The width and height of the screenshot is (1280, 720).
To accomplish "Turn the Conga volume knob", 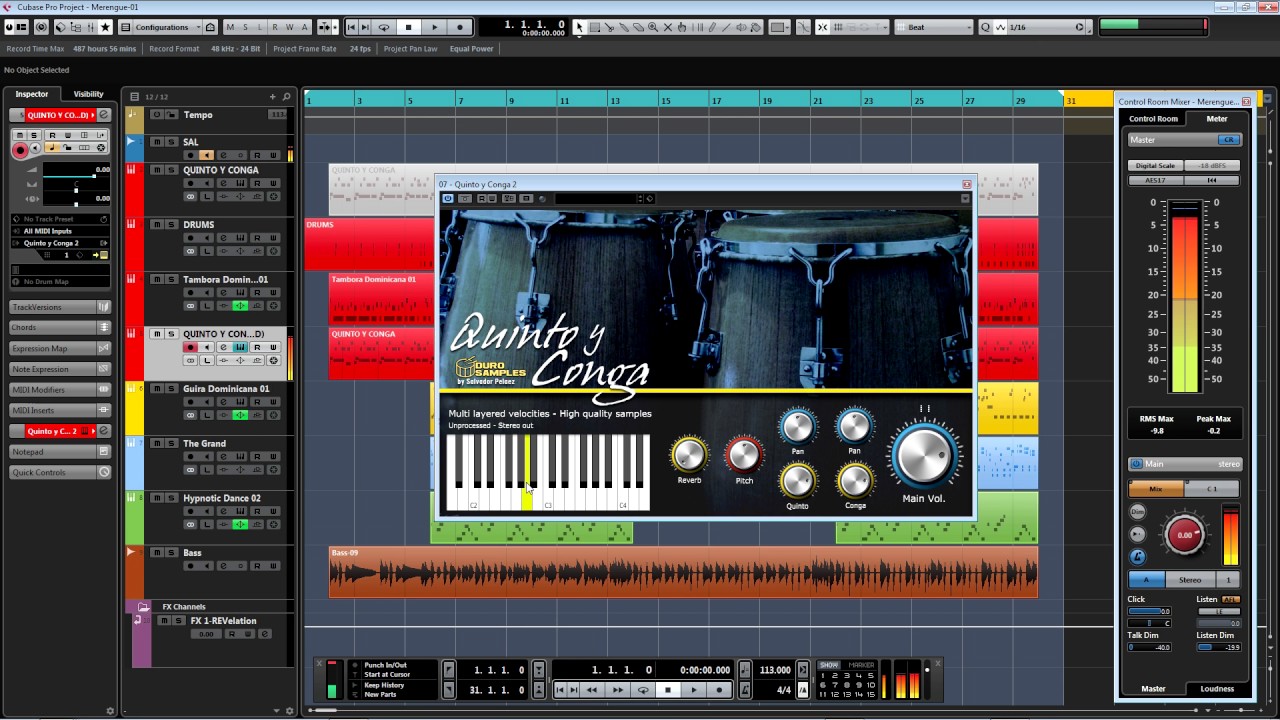I will point(855,482).
